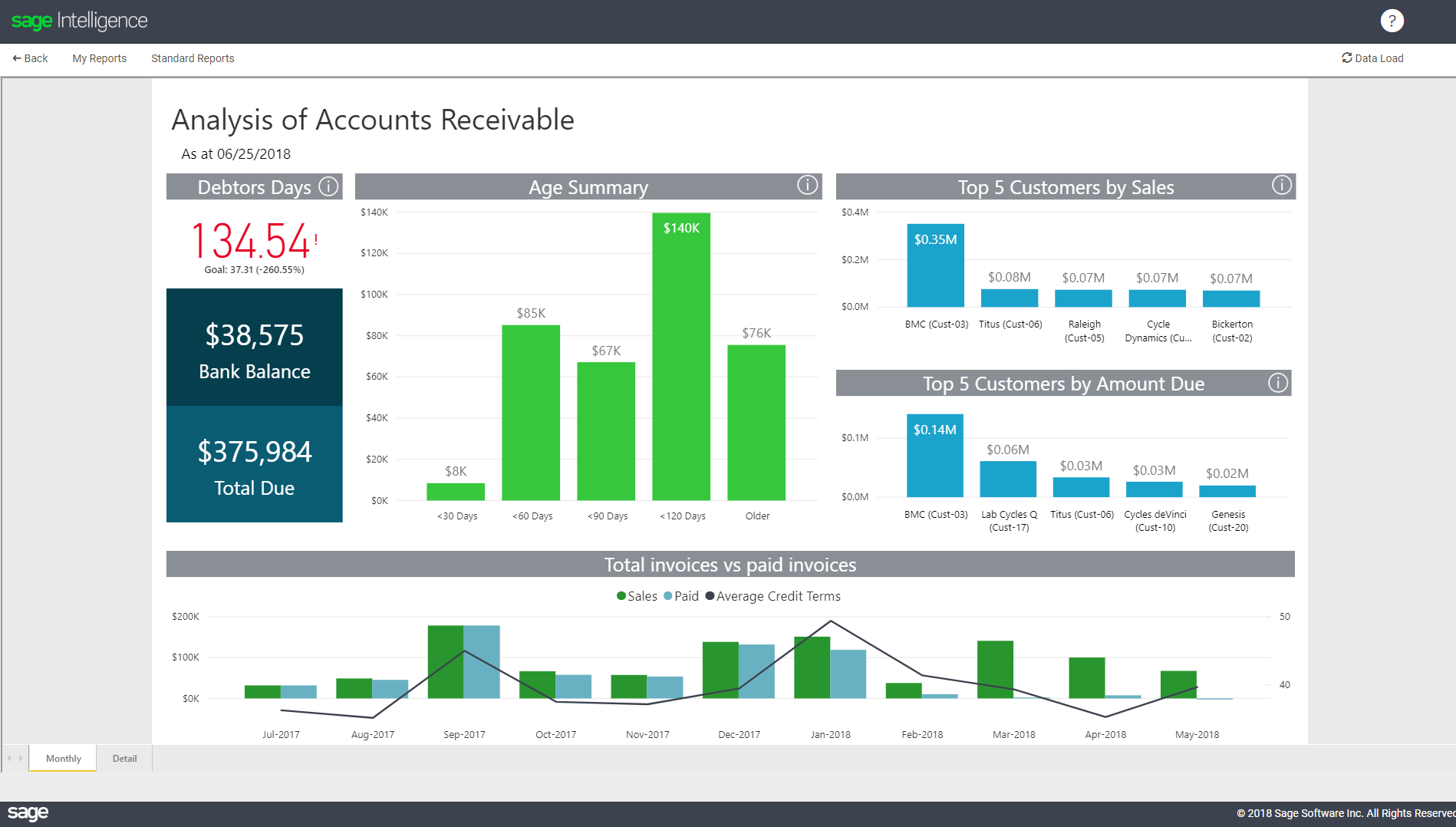Click the Back arrow icon

tap(15, 58)
